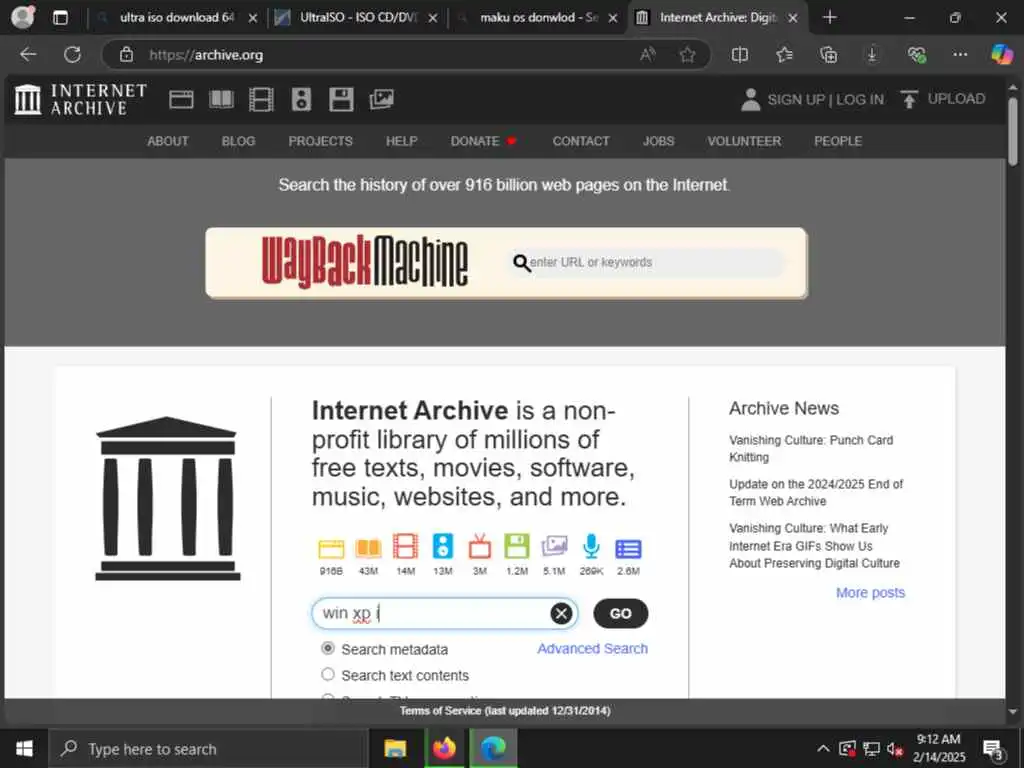Clear the search box with X icon
The height and width of the screenshot is (768, 1024).
tap(561, 613)
